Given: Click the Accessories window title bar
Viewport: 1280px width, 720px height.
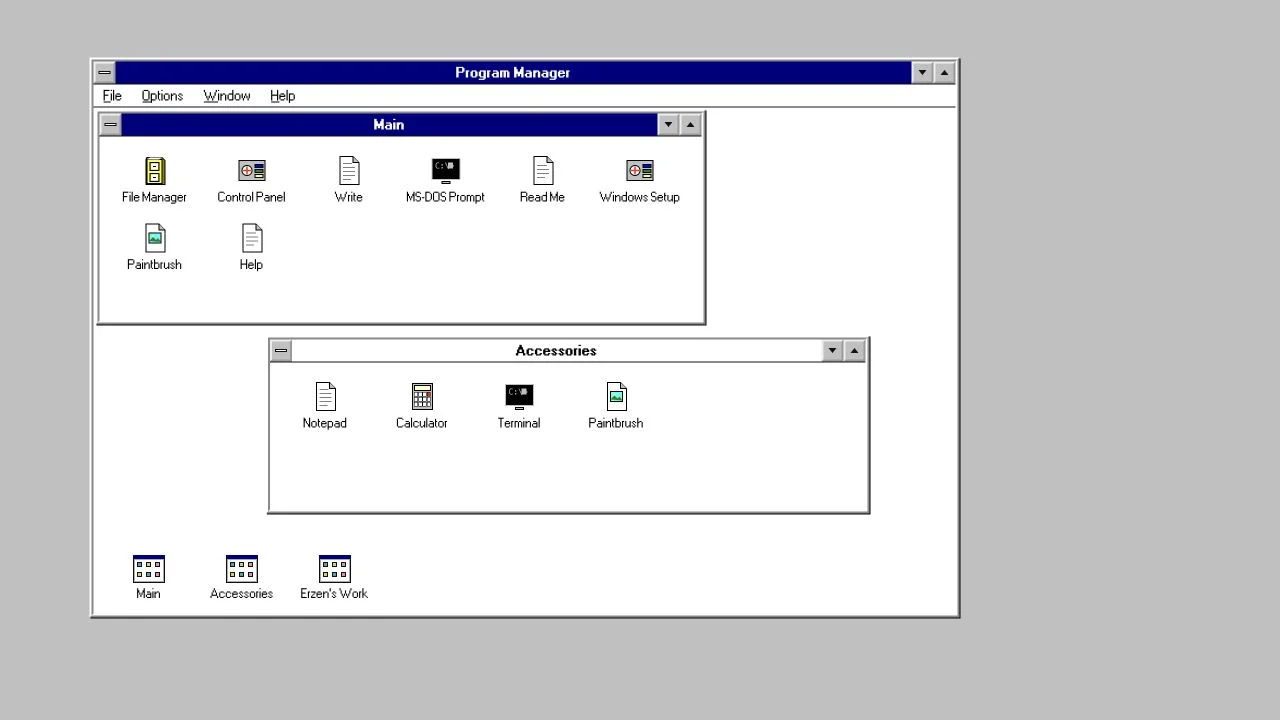Looking at the screenshot, I should tap(556, 351).
